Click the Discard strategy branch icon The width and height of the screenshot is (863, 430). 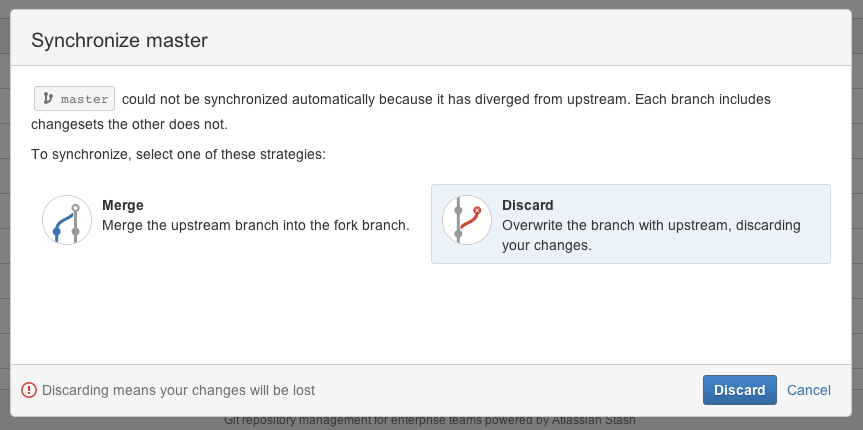[467, 220]
